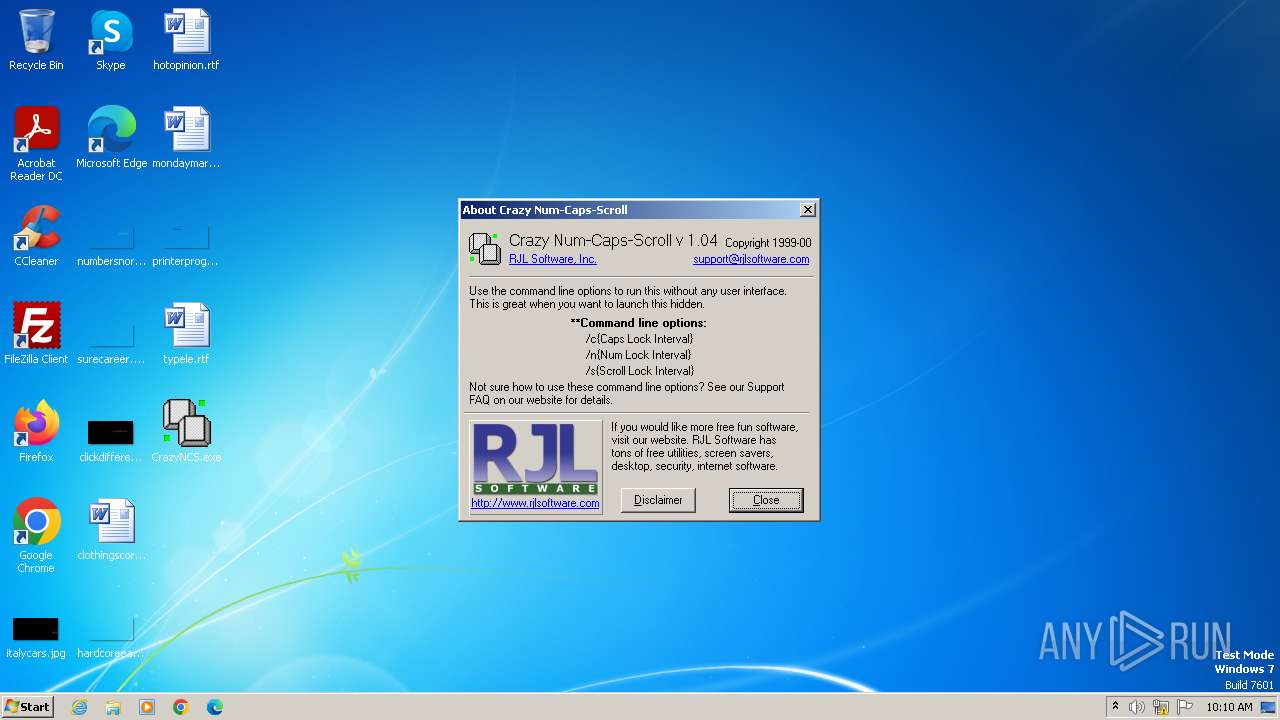Launch Microsoft Edge desktop shortcut

click(111, 138)
